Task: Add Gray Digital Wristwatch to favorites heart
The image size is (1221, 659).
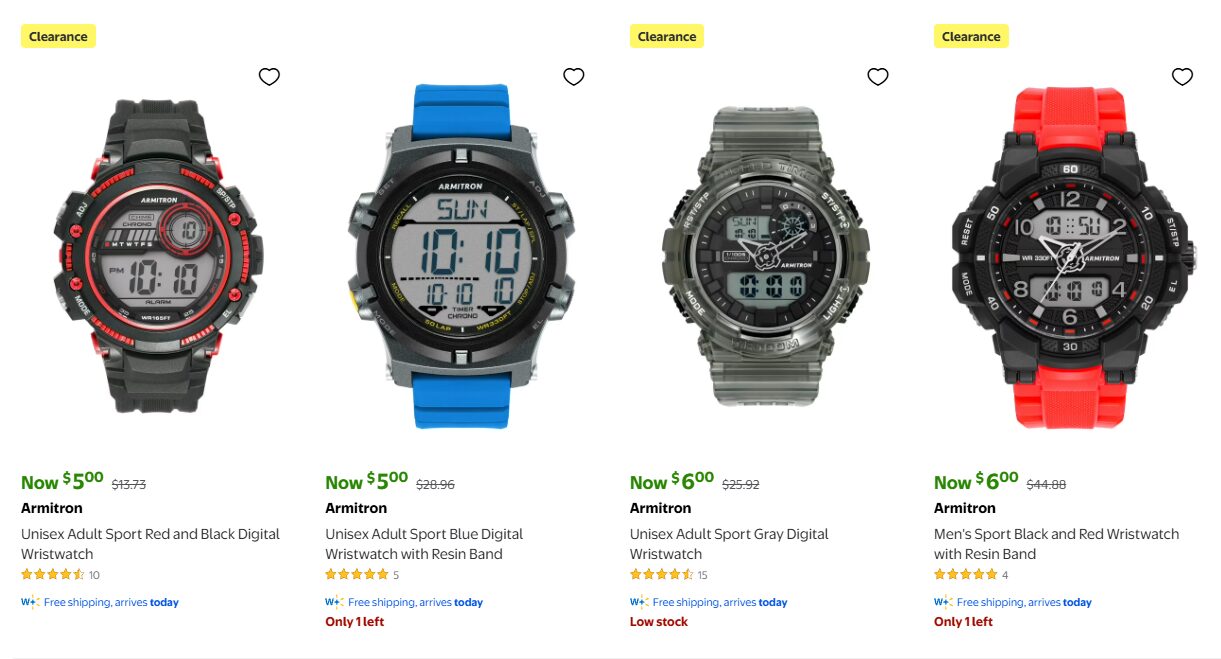Action: (878, 77)
